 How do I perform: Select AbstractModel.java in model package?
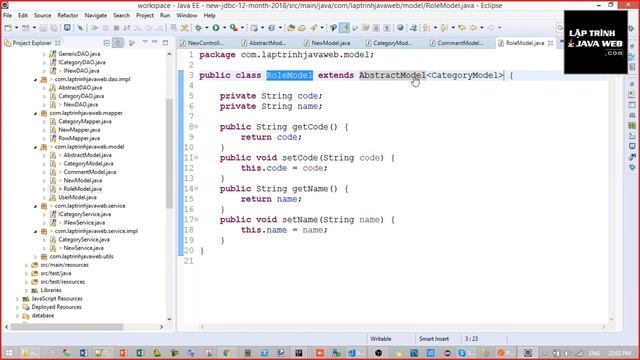(87, 155)
